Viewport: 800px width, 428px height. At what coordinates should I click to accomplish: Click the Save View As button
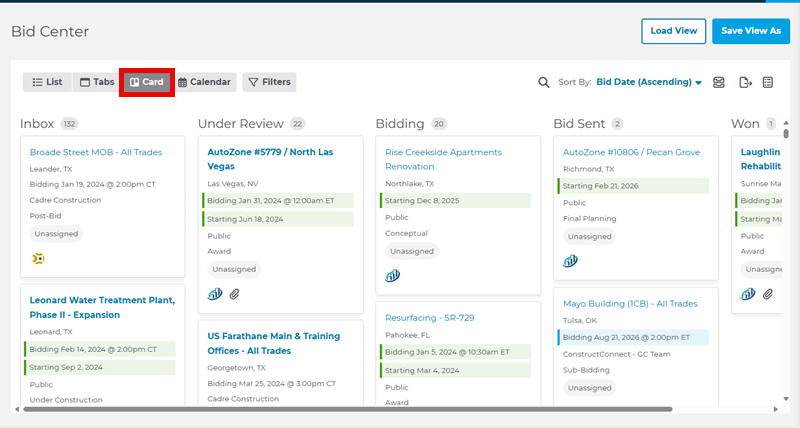pyautogui.click(x=750, y=31)
